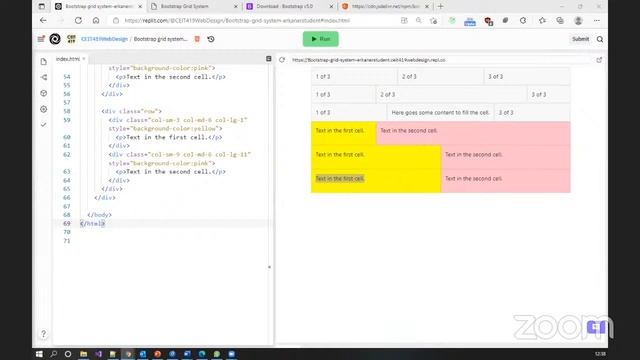Switch to the Bootstrap Grid System browser tab
This screenshot has width=640, height=360.
click(193, 7)
